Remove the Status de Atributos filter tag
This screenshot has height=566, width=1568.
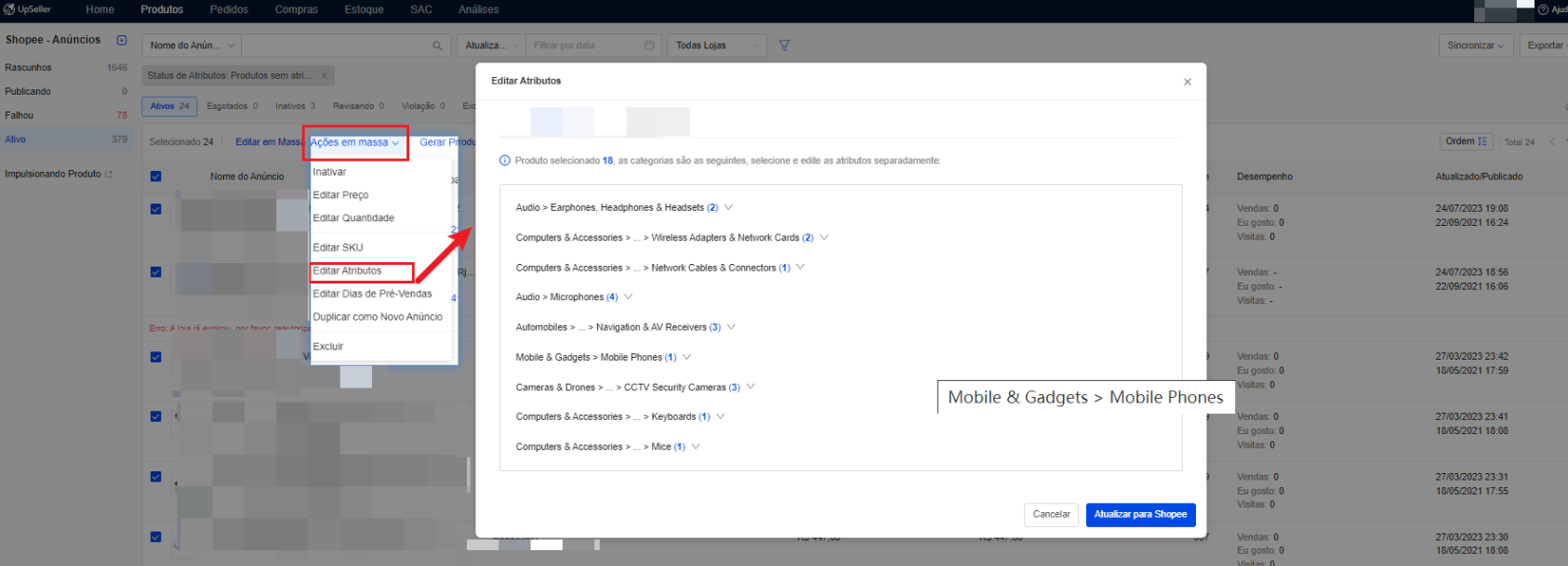pos(325,76)
